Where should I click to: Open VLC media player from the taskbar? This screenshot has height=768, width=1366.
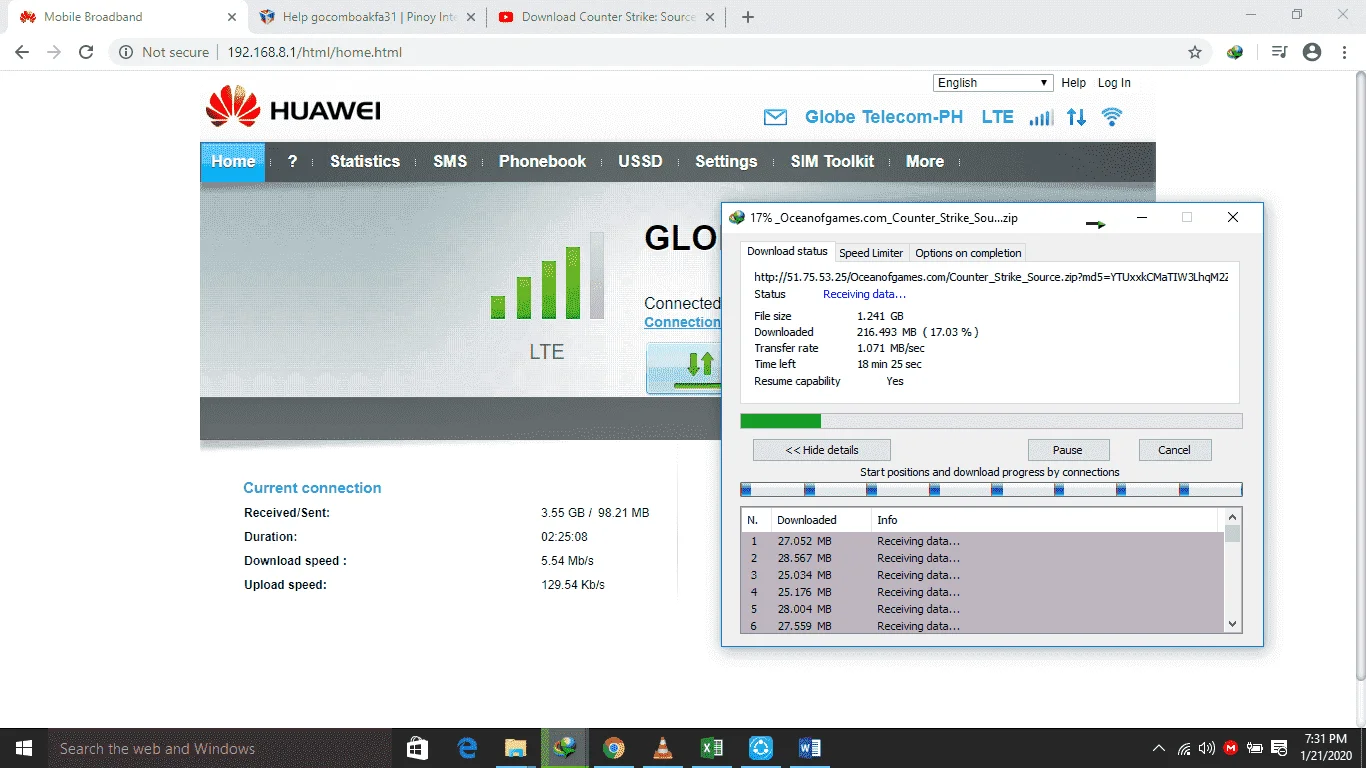click(663, 748)
